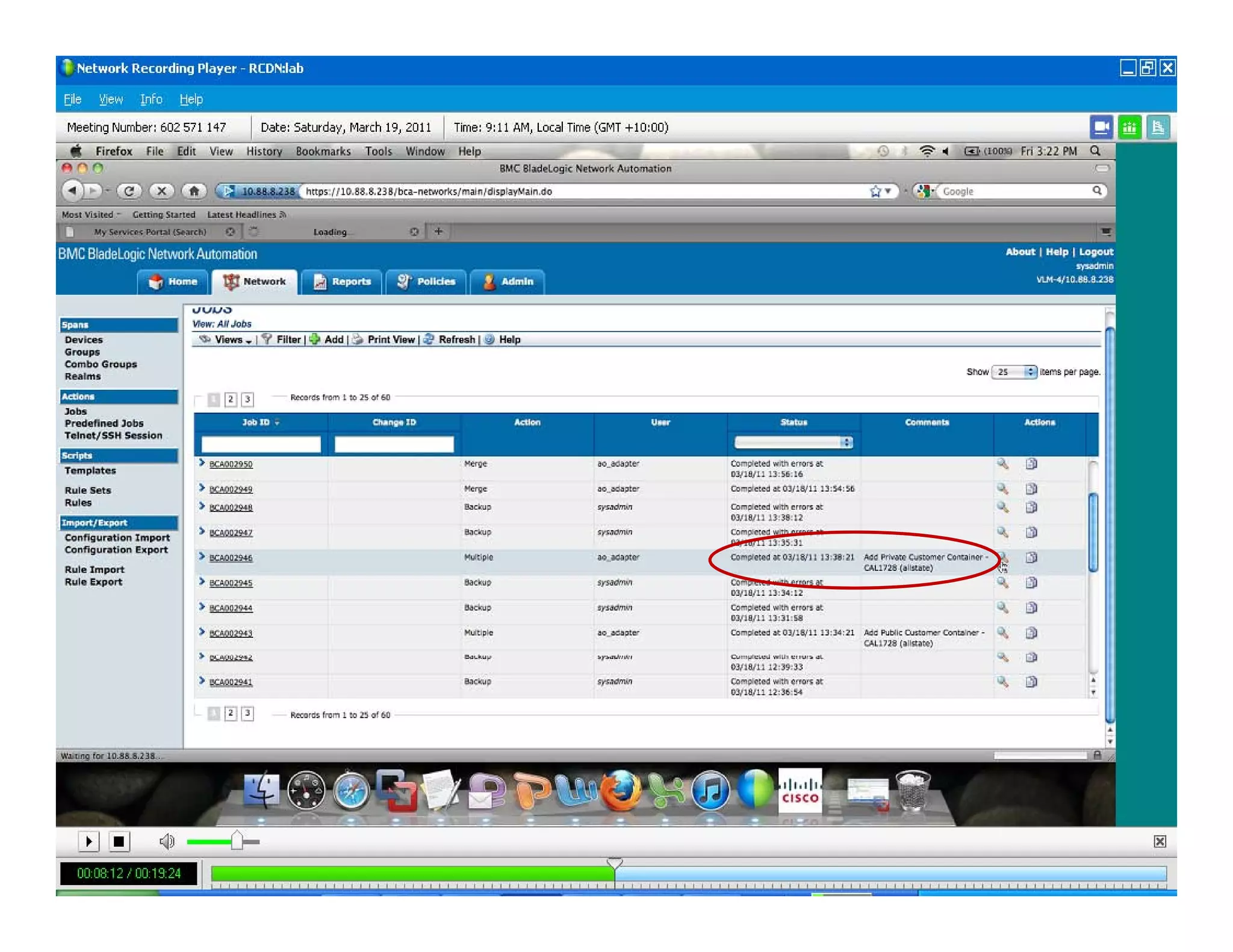
Task: Click the copy icon for job BCA002949
Action: point(1031,489)
